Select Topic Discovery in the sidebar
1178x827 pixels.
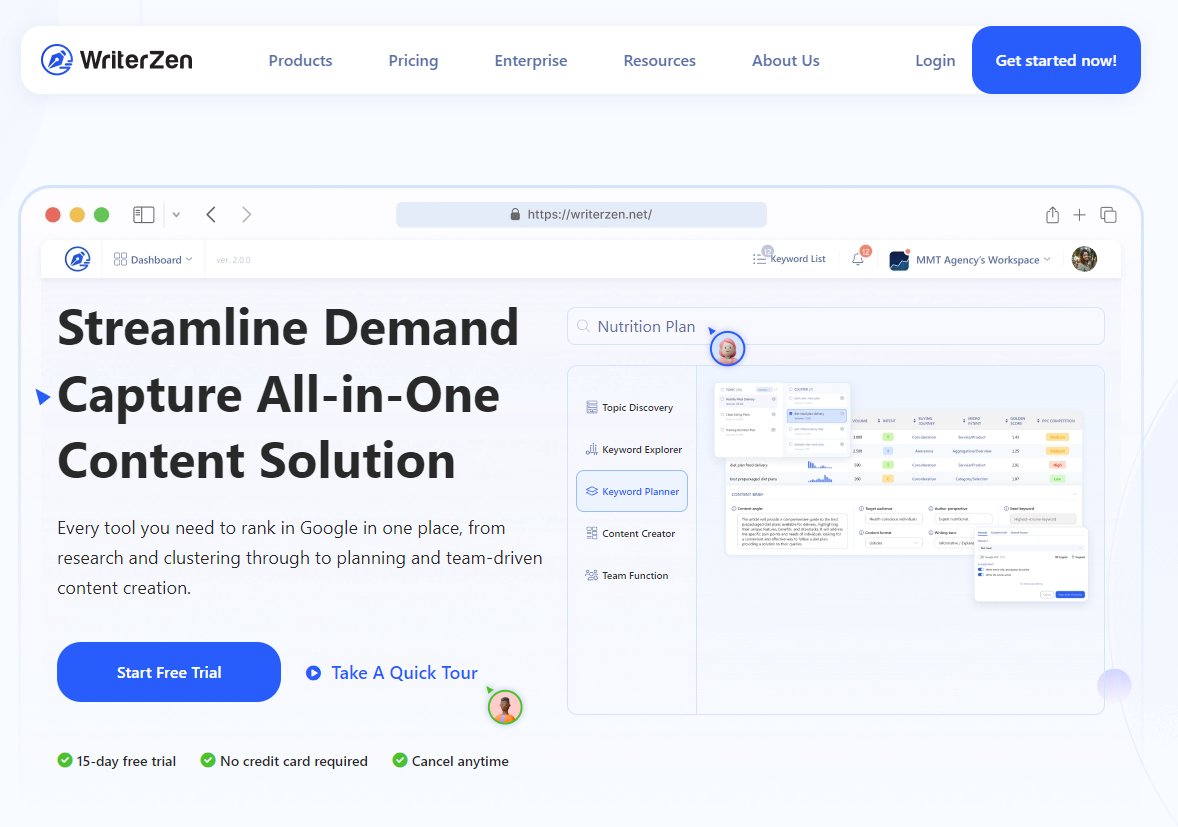(632, 407)
